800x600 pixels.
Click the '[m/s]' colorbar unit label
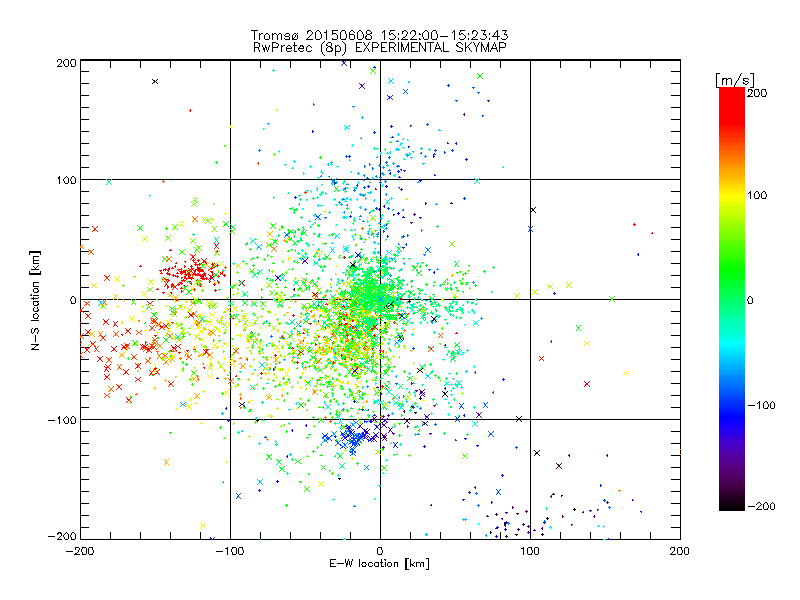pos(735,80)
